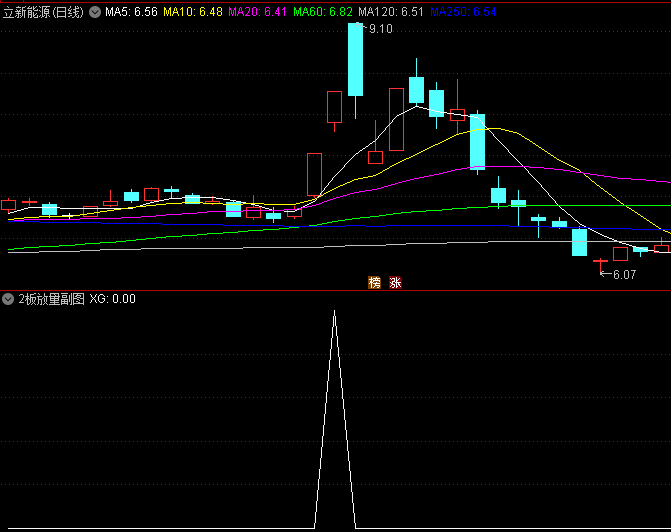This screenshot has height=532, width=671.
Task: Select the magenta MA20 indicator label
Action: [257, 12]
